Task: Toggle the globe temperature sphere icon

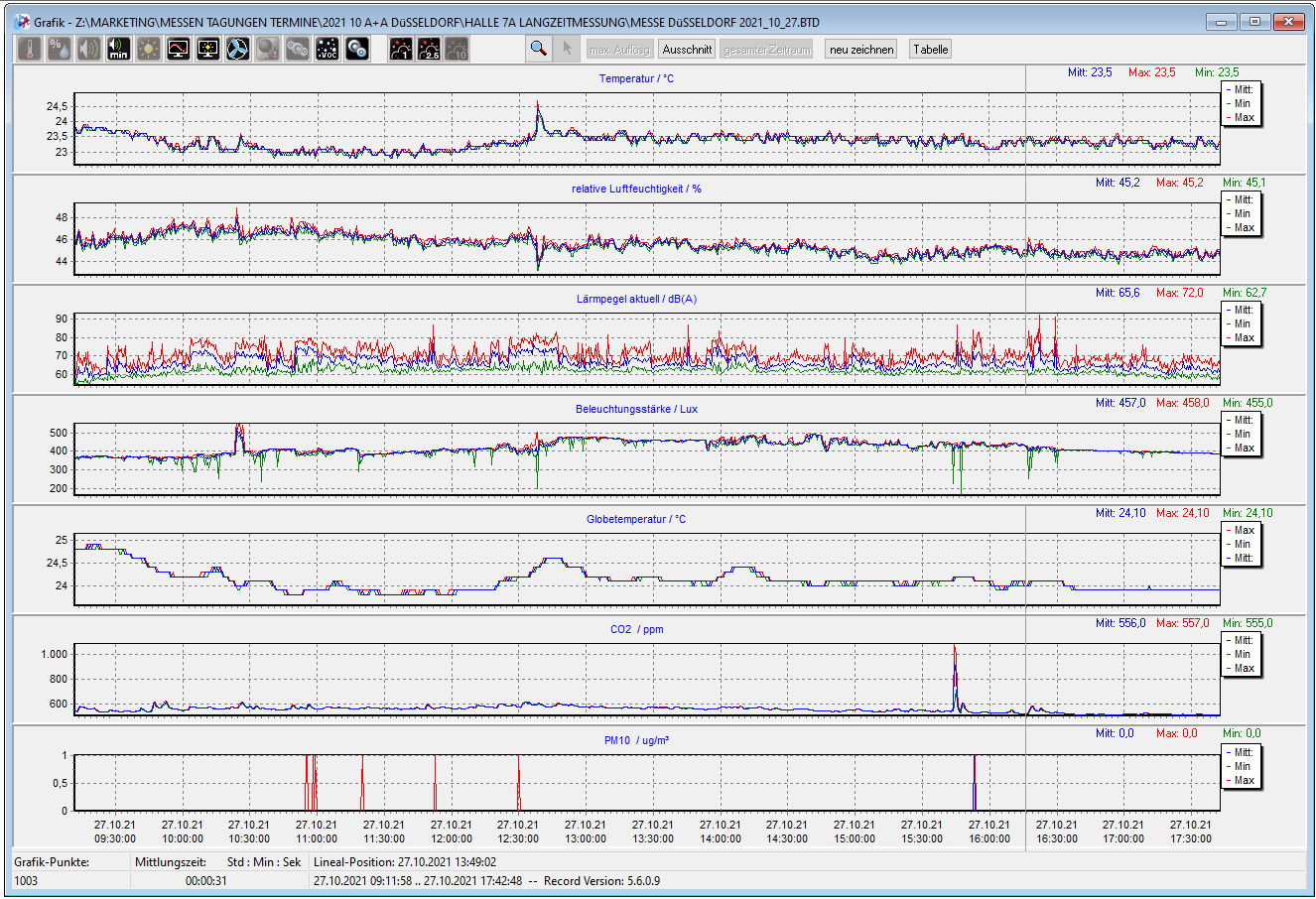Action: click(268, 49)
